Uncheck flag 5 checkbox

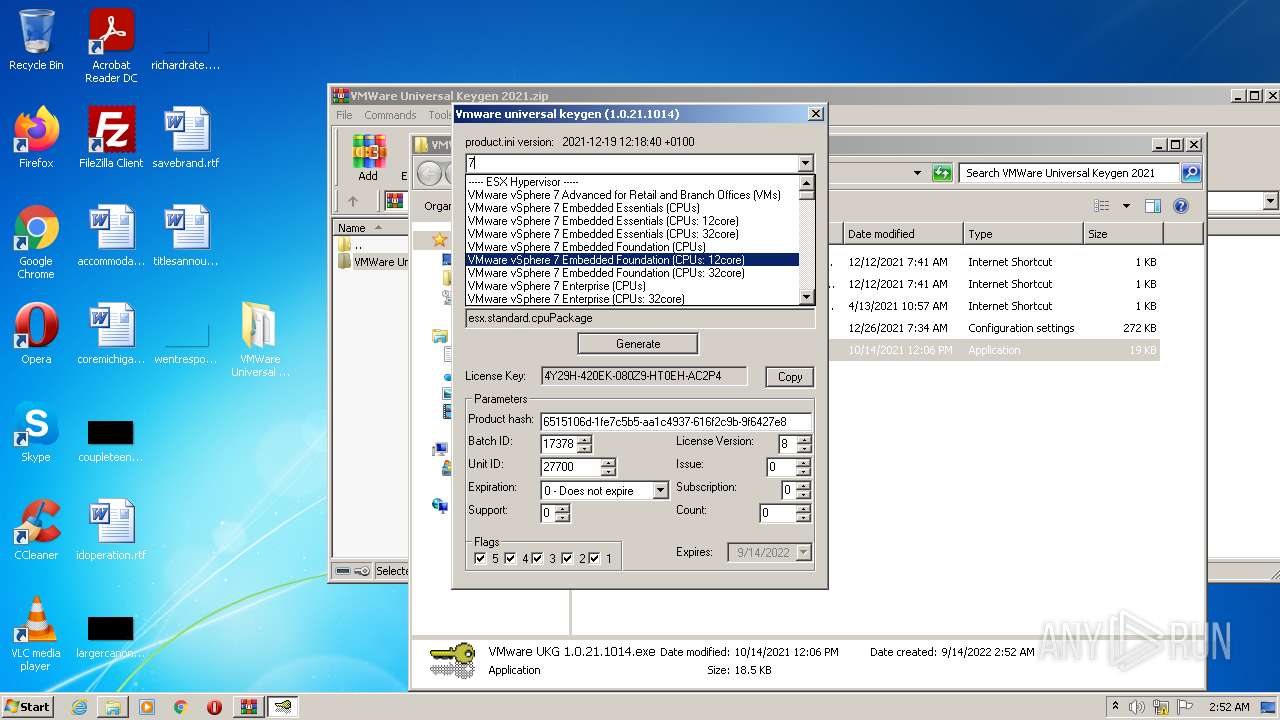coord(480,558)
